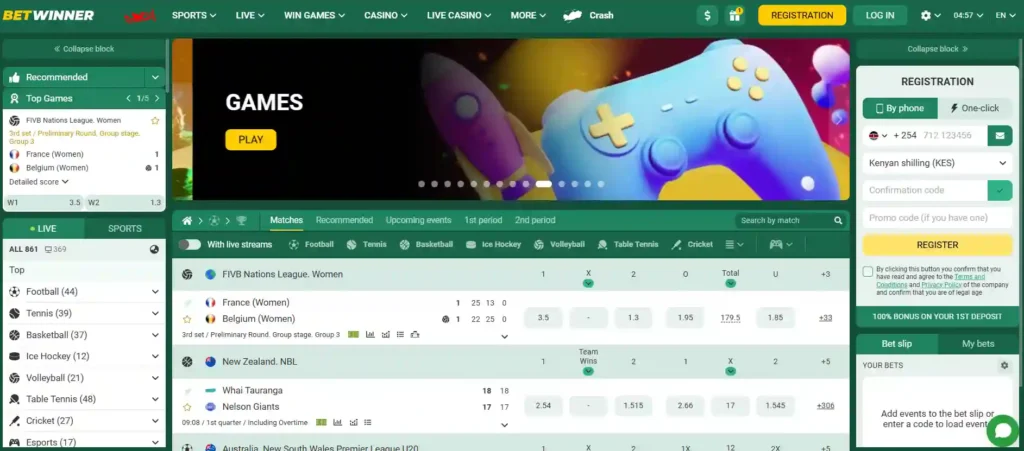
Task: Bet on Belgium odds 1.3
Action: [x=633, y=318]
